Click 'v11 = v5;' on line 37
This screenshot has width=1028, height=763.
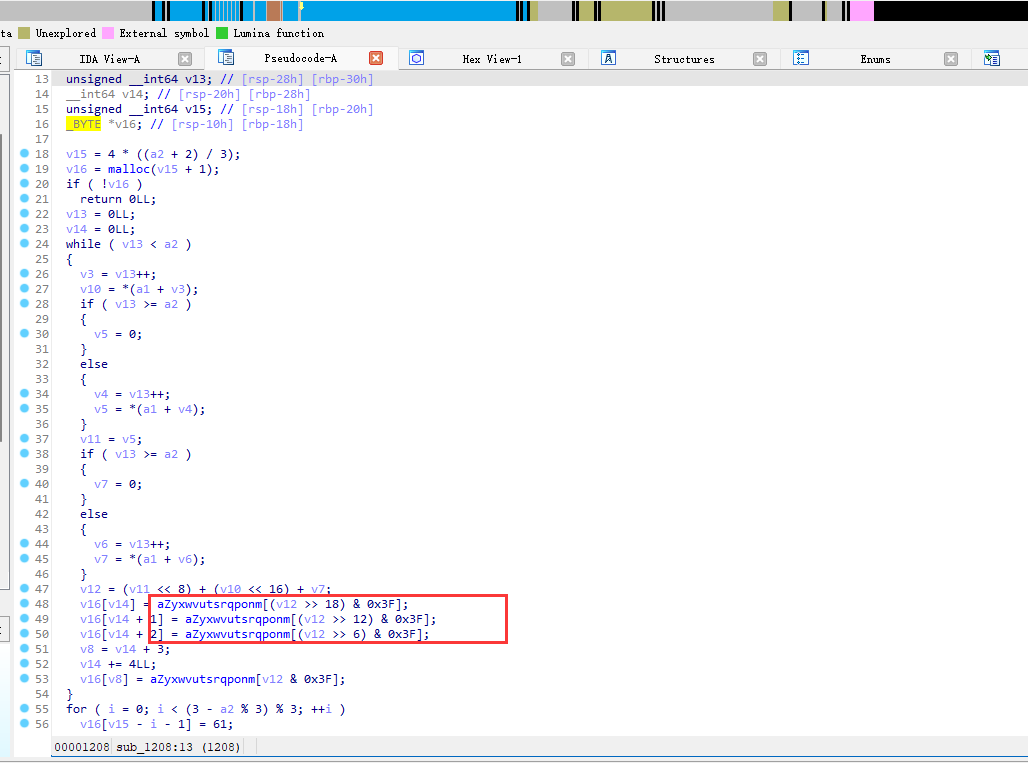111,439
